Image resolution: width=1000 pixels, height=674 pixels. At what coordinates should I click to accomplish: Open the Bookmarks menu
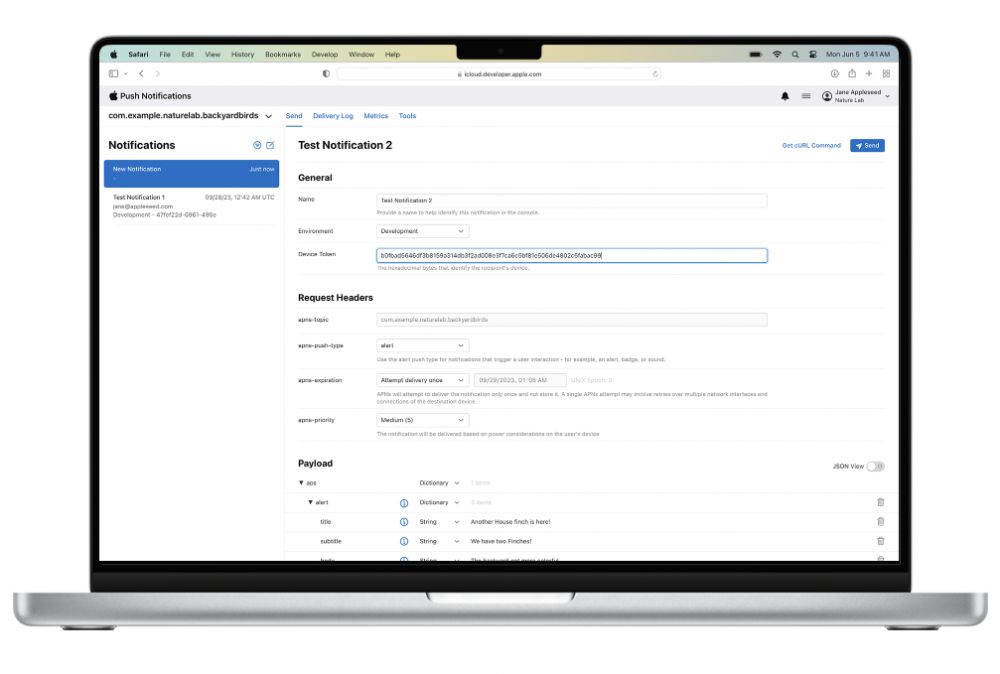click(x=283, y=55)
